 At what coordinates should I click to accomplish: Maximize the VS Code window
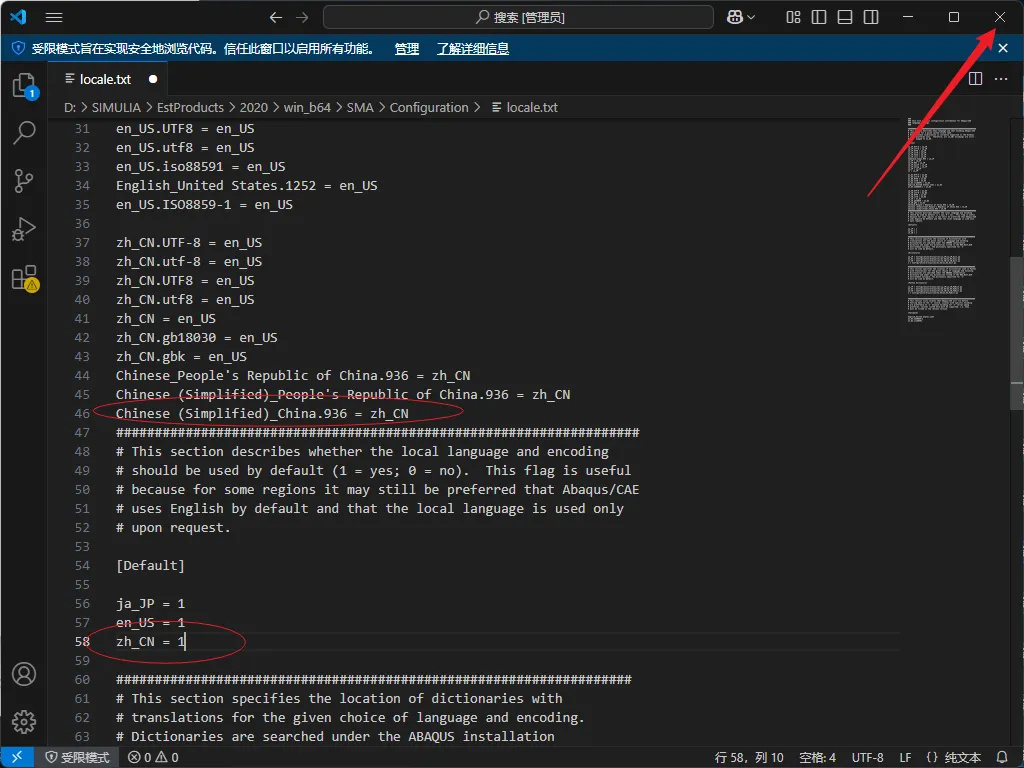(x=953, y=18)
